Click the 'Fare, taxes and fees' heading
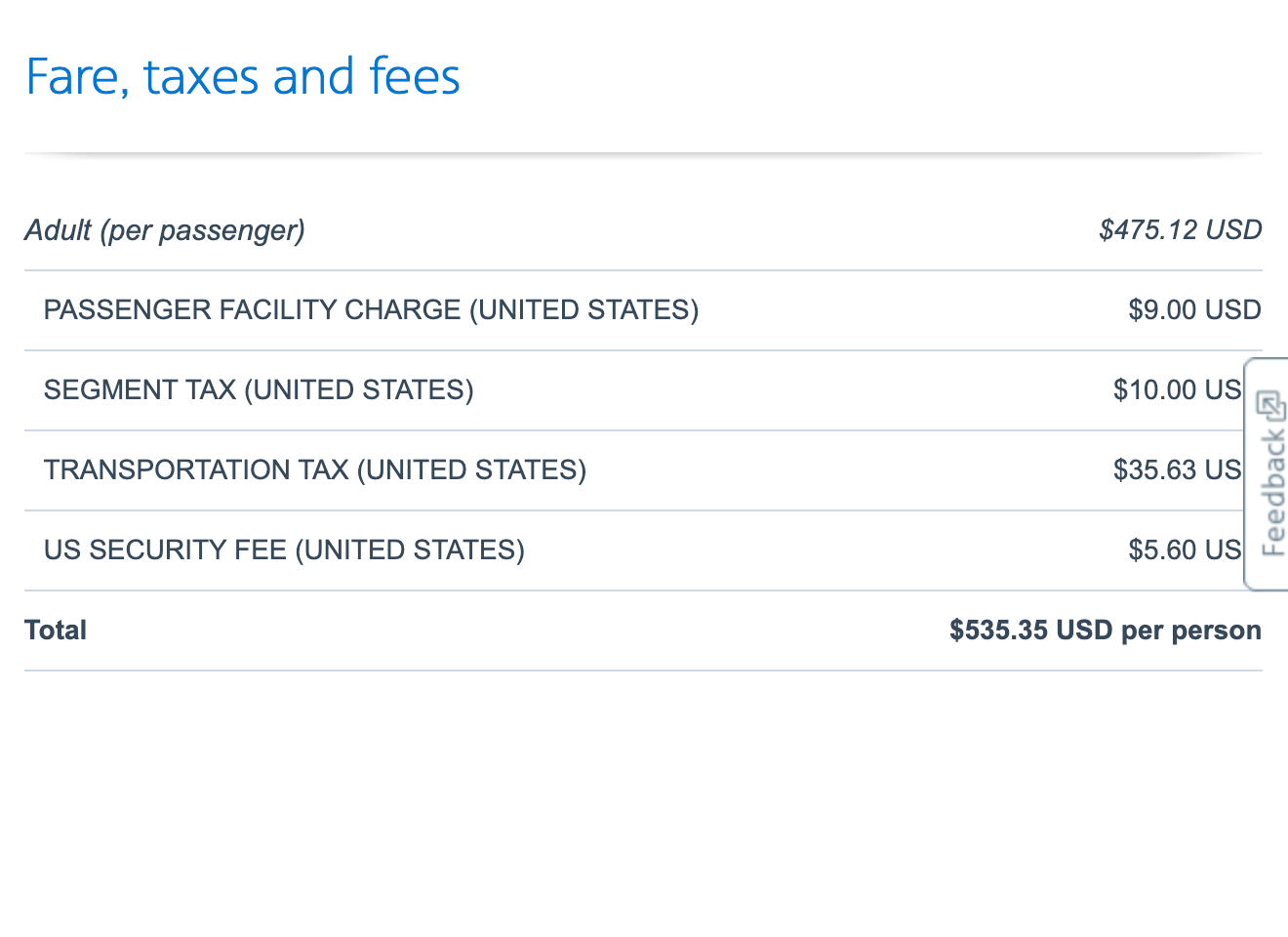 click(x=242, y=77)
